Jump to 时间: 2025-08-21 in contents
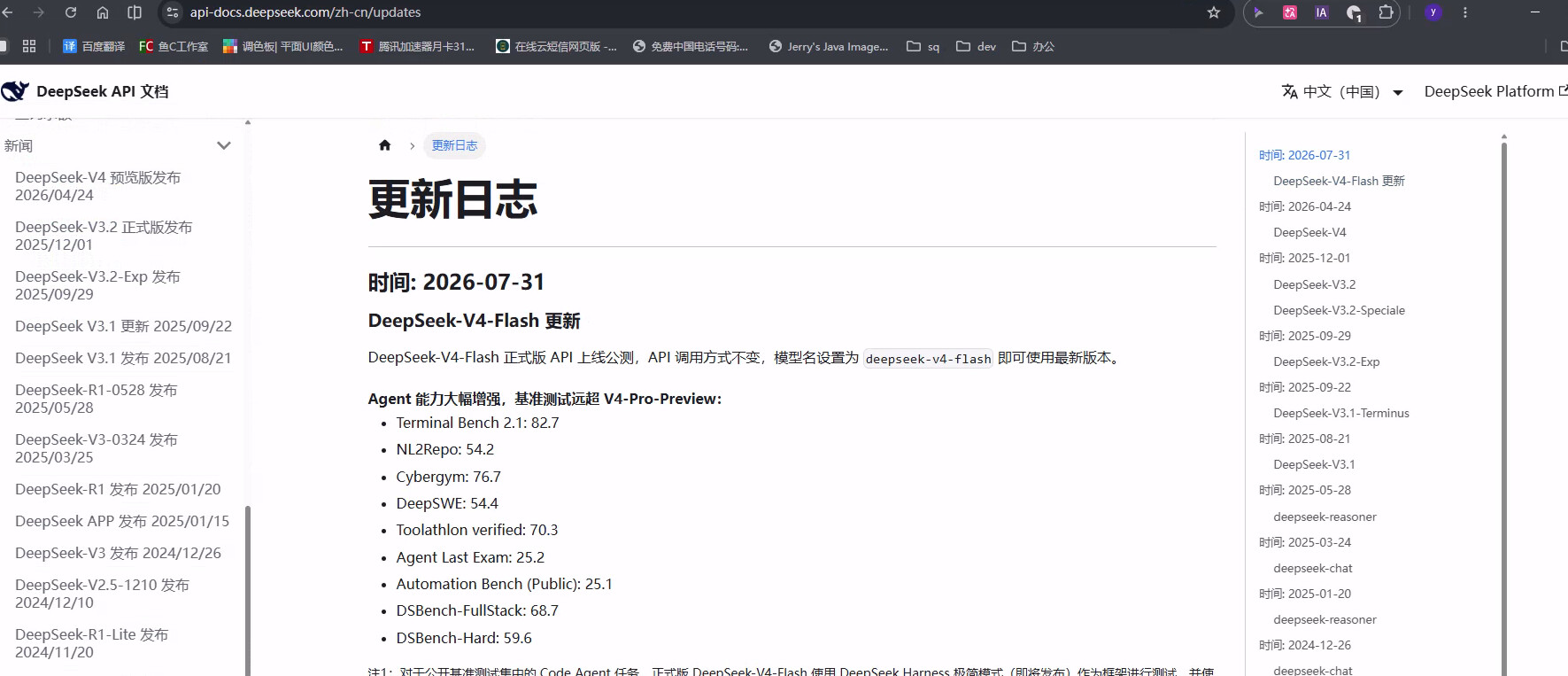 [x=1305, y=439]
